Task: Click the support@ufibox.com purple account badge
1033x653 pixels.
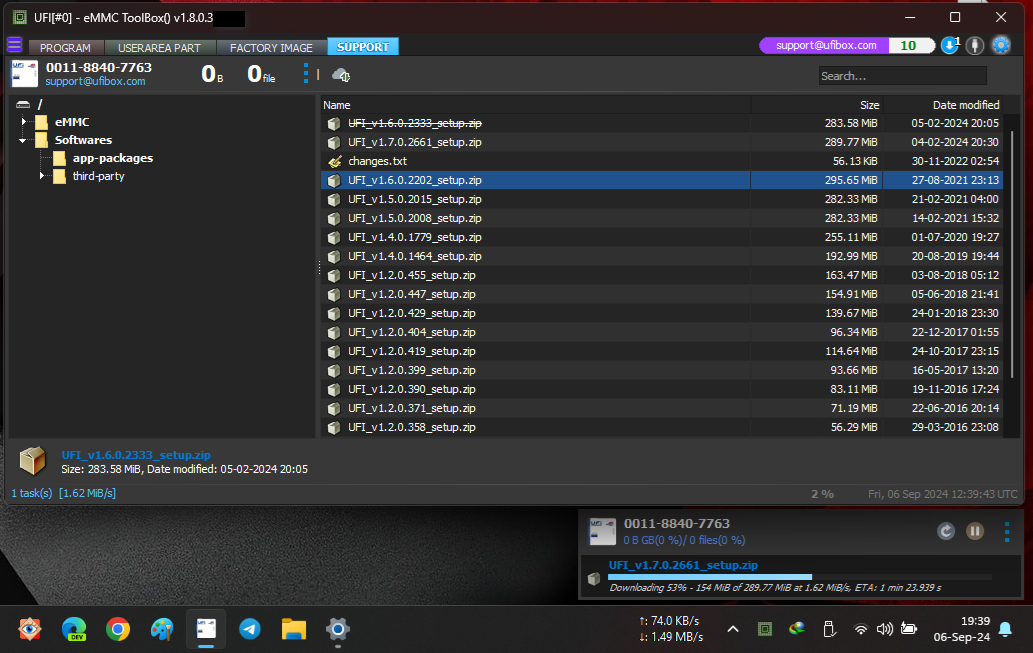Action: pos(825,45)
